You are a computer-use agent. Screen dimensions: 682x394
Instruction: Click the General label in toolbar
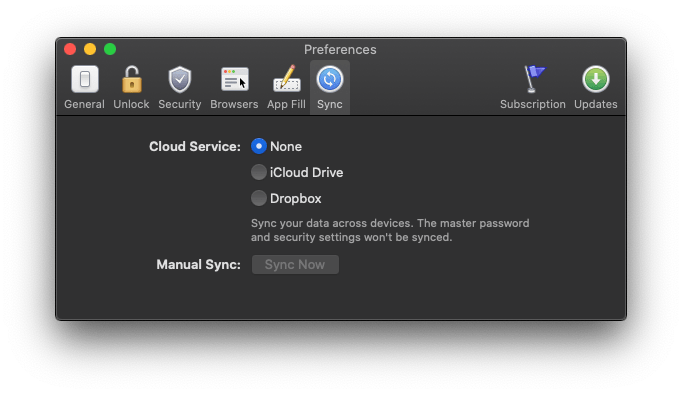tap(84, 104)
